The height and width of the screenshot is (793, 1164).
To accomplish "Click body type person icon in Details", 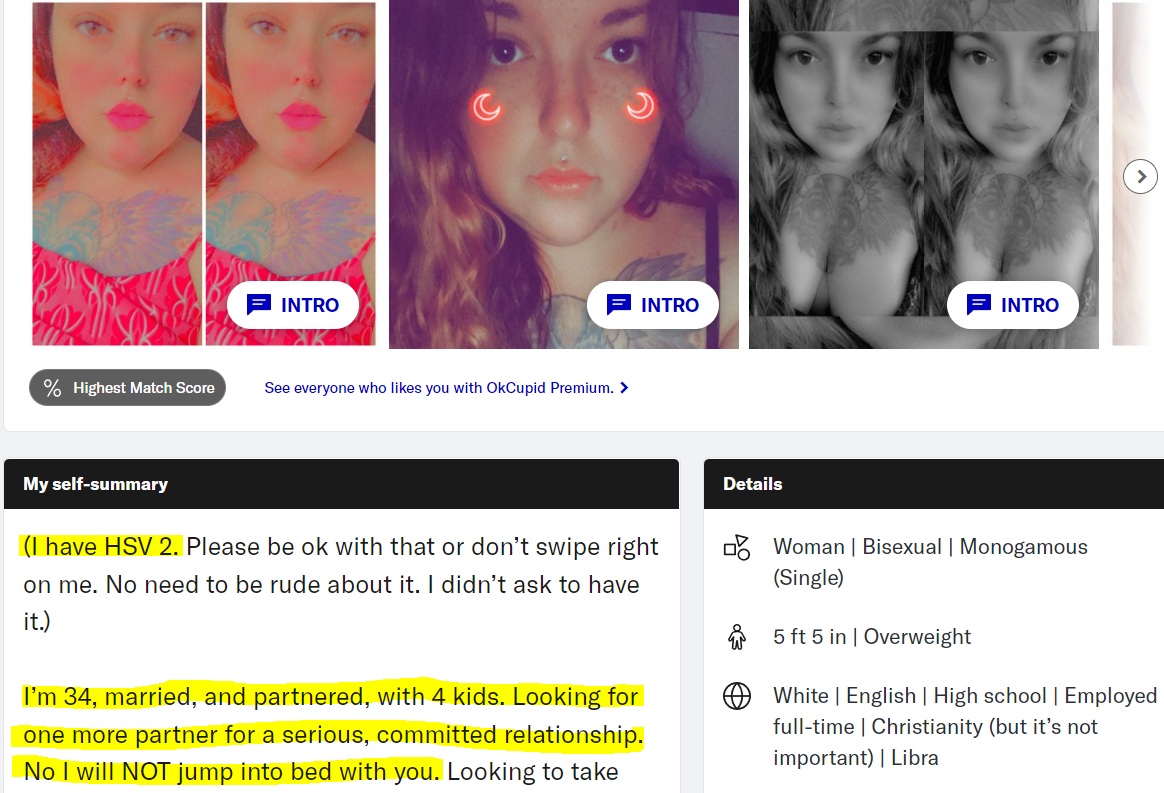I will click(736, 637).
